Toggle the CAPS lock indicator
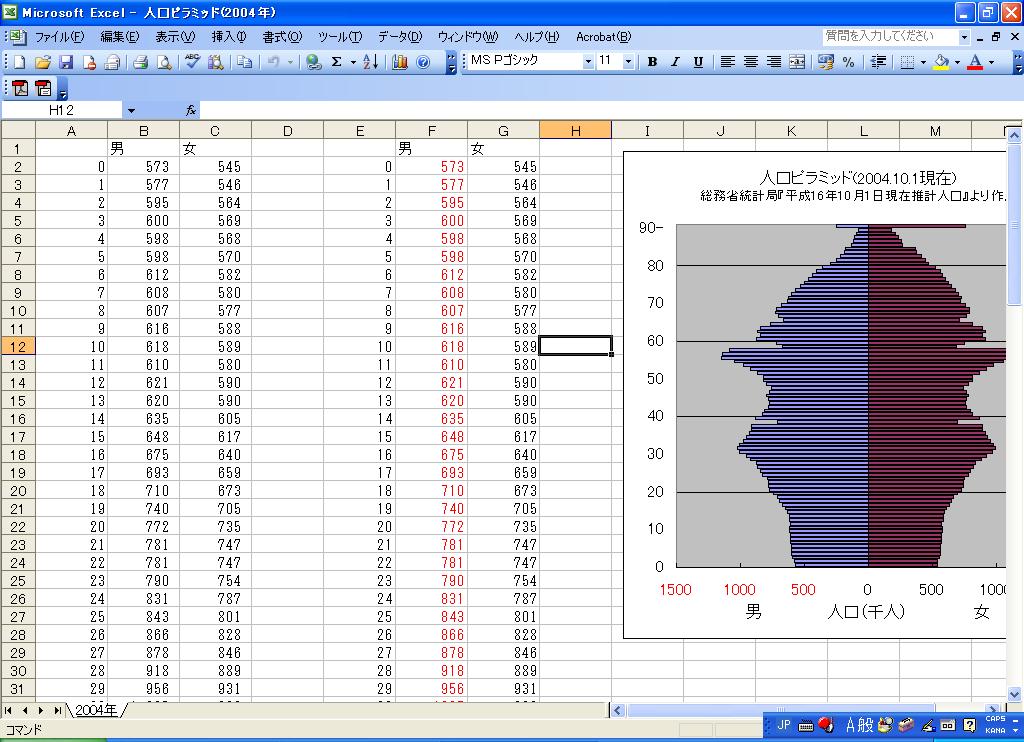 [995, 718]
